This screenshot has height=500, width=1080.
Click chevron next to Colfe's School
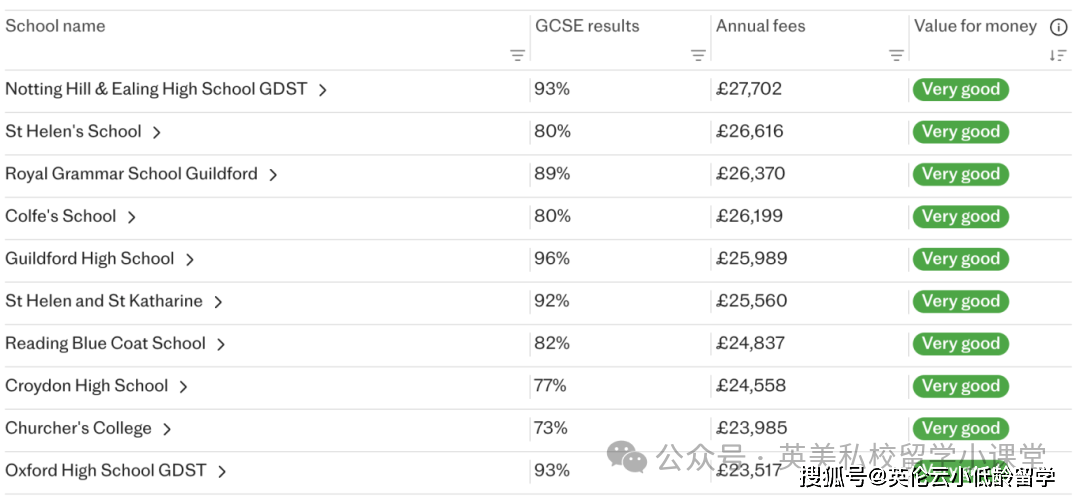tap(131, 217)
